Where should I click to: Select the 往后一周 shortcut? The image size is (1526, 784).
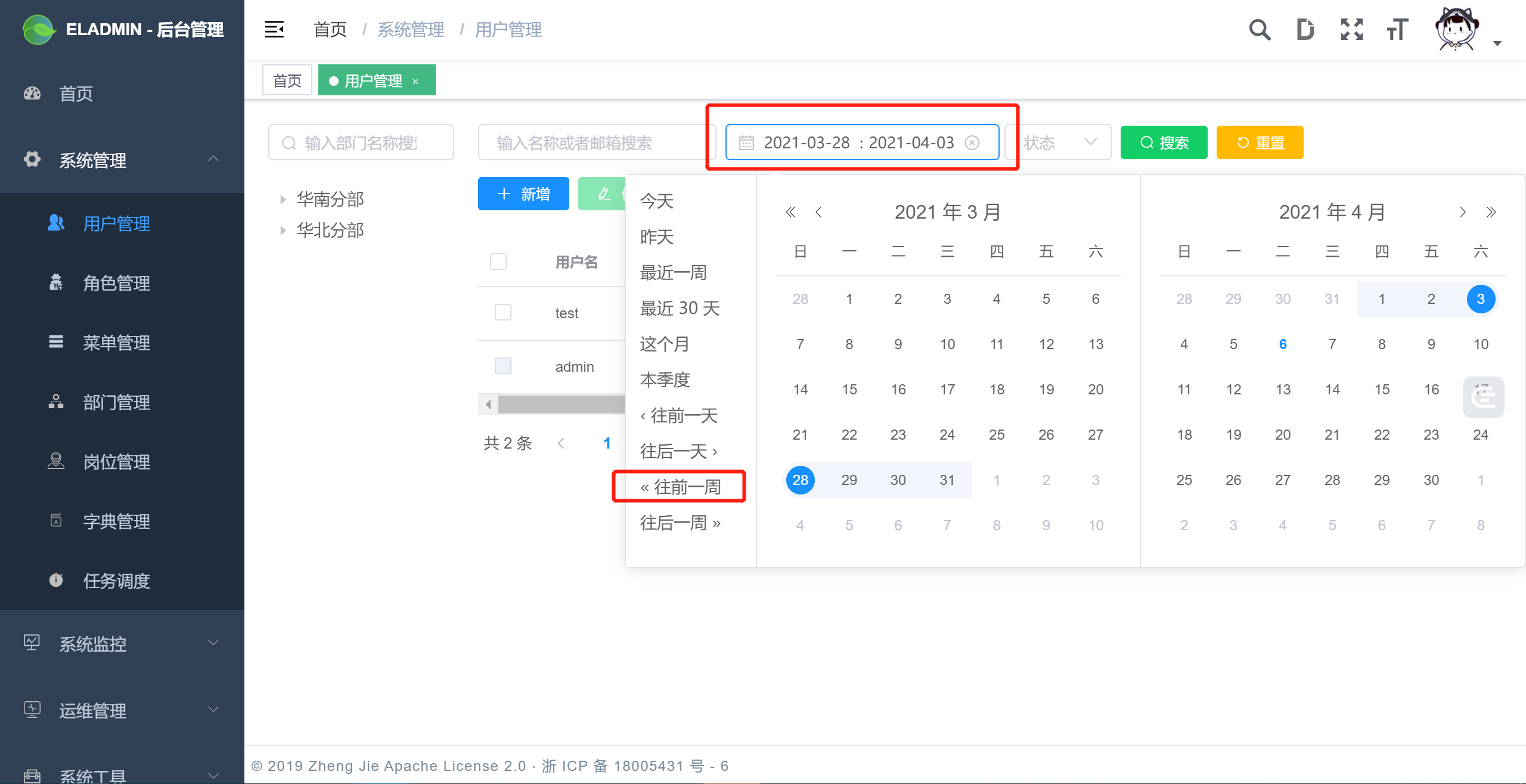click(x=680, y=523)
